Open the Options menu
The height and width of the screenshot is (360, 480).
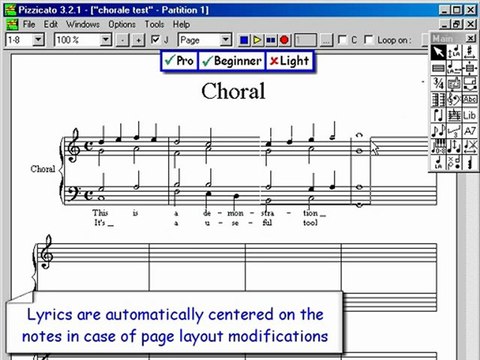(122, 24)
